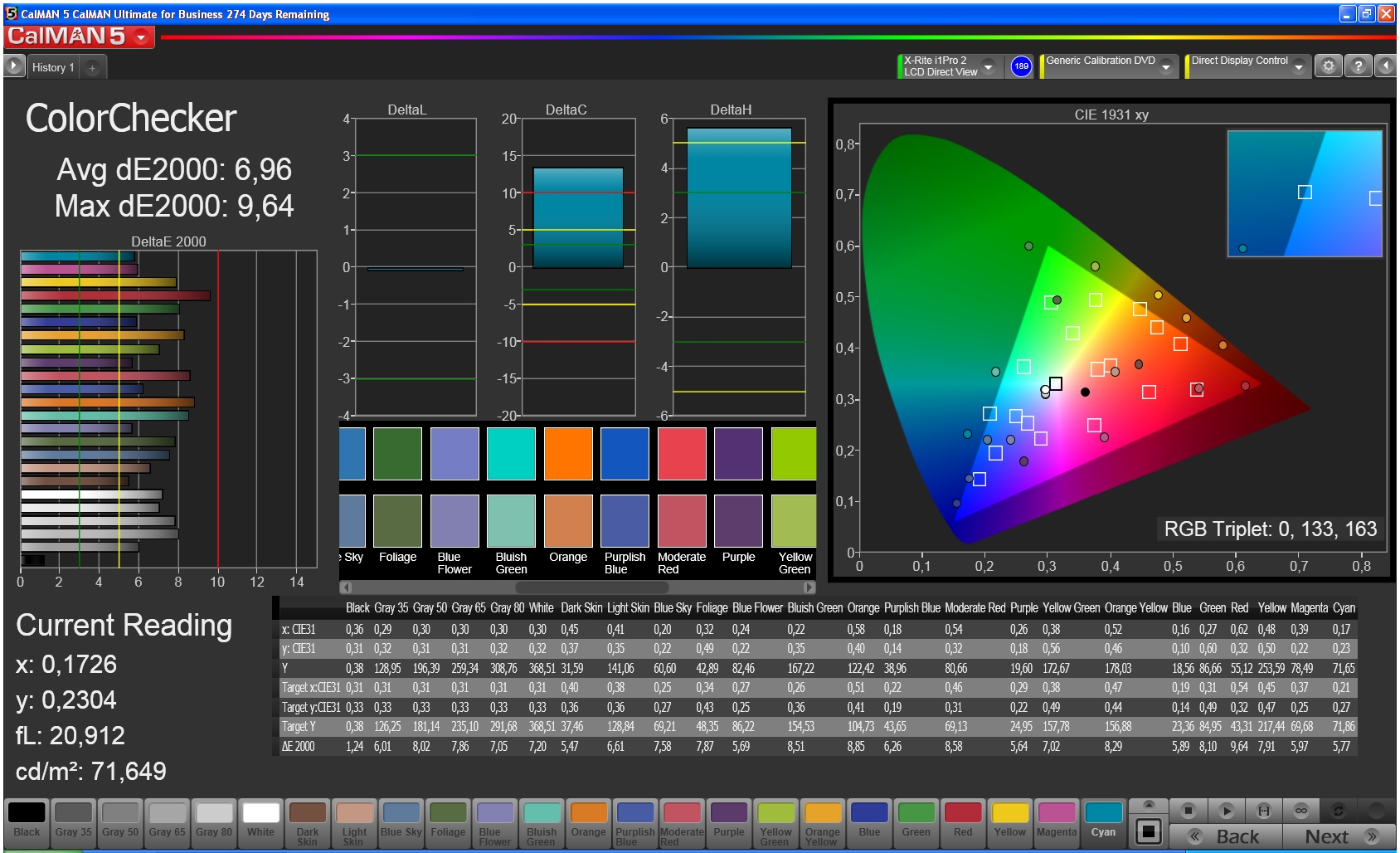Click the blue 189 meter timer badge
The image size is (1400, 853).
point(1021,66)
